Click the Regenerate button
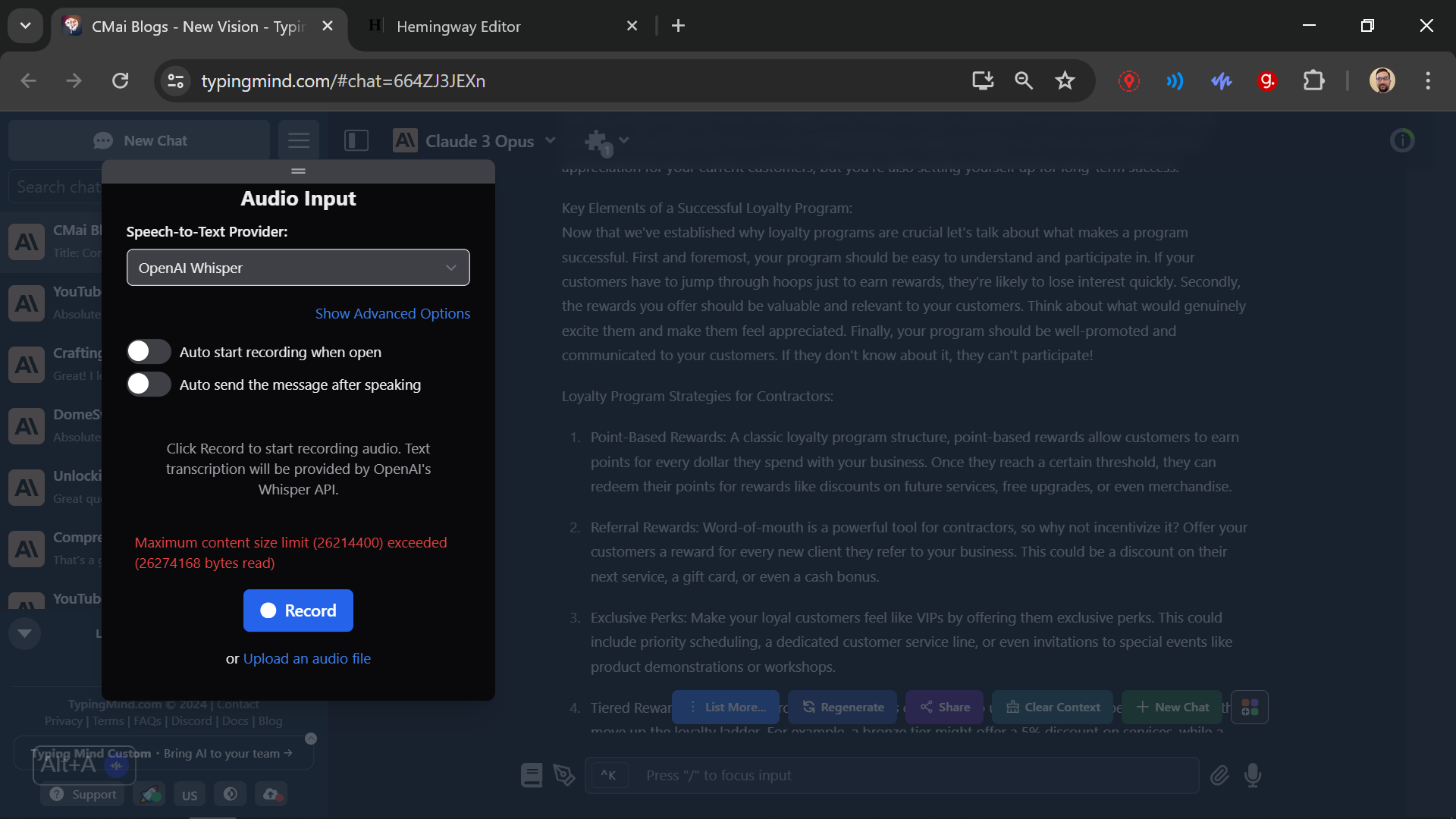The width and height of the screenshot is (1456, 819). coord(843,707)
